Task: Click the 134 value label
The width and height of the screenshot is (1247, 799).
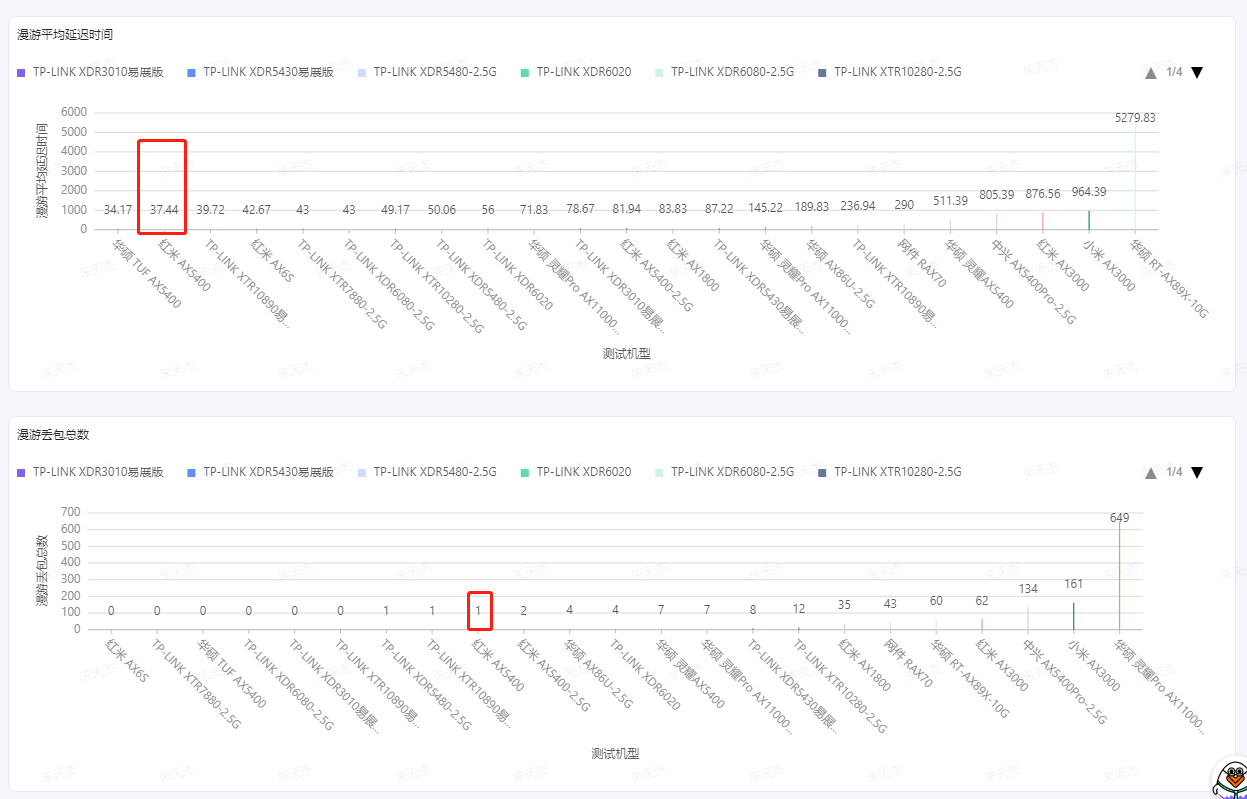Action: coord(1028,588)
